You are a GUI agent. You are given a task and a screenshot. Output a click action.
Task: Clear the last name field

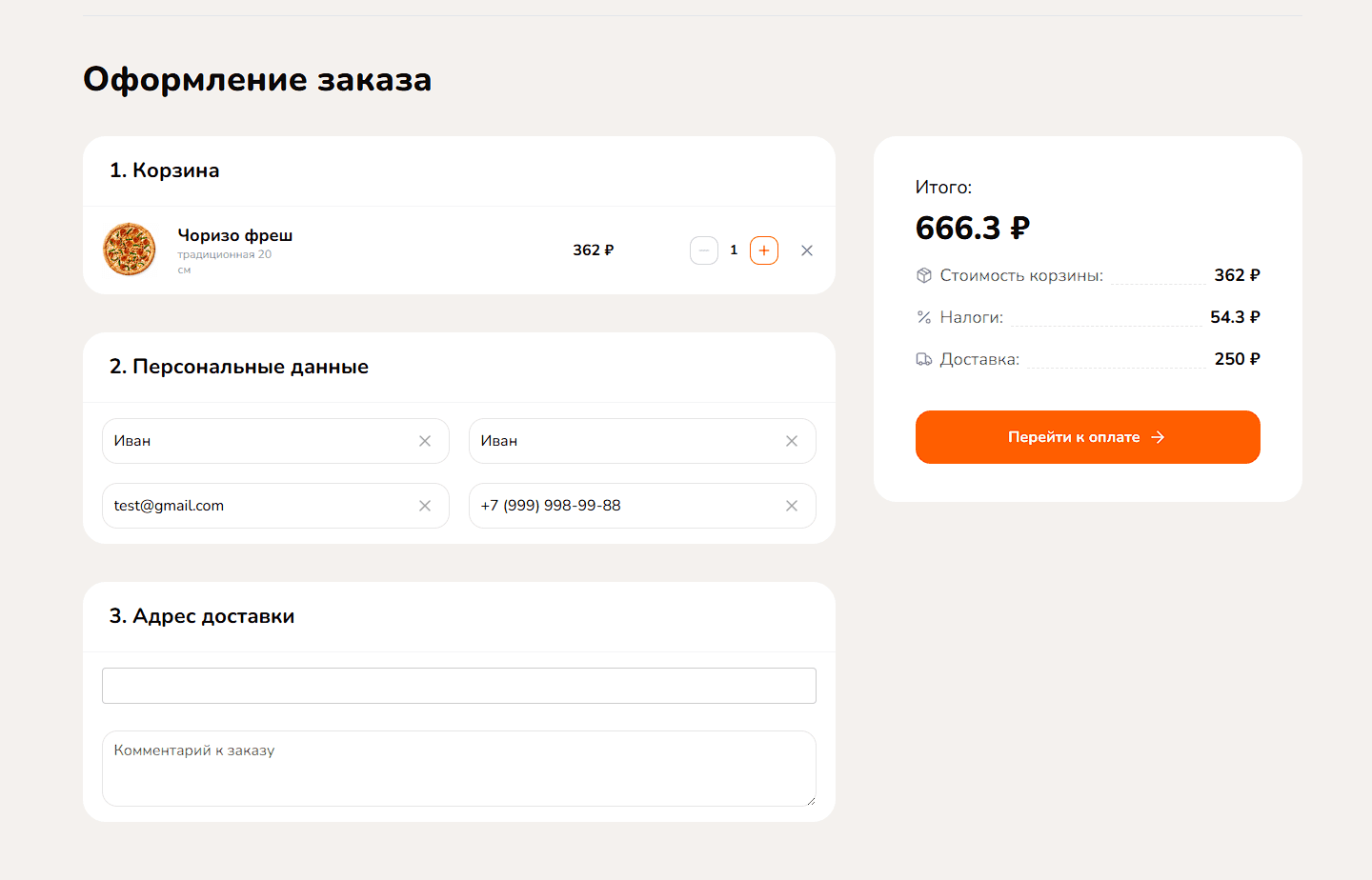click(792, 441)
